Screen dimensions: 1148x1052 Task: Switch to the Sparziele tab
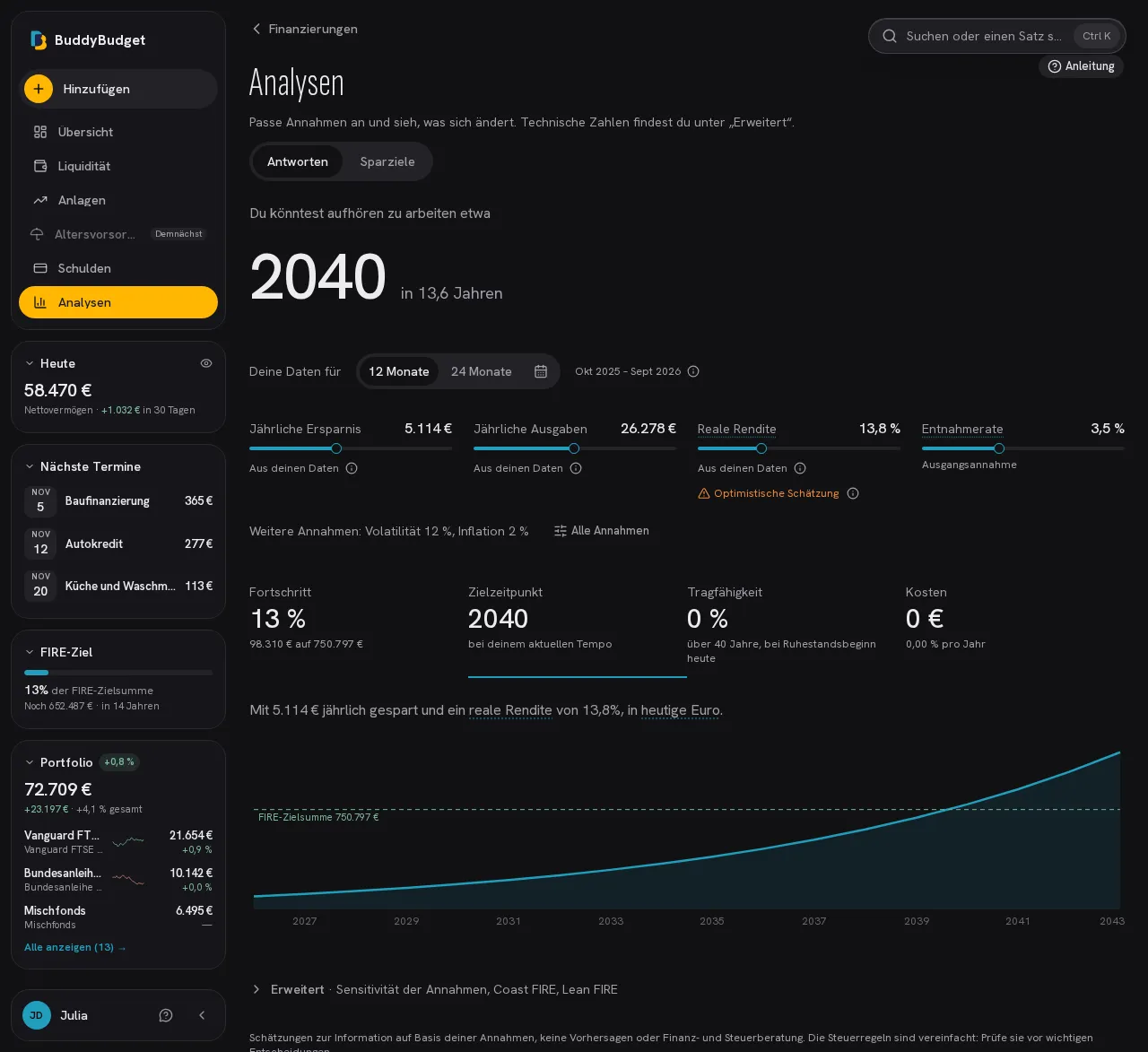click(387, 161)
